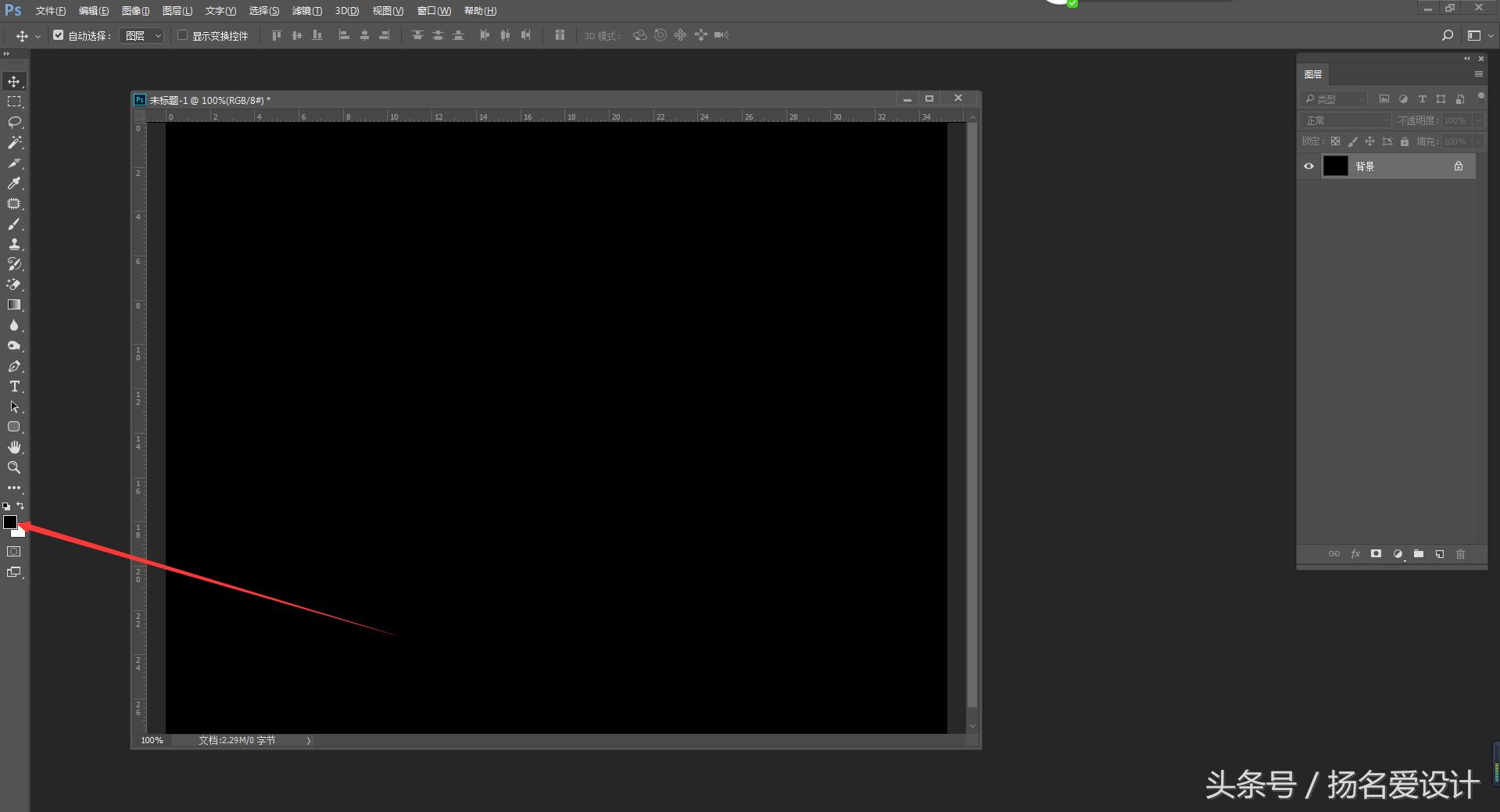
Task: Select the Path Selection tool
Action: click(14, 406)
